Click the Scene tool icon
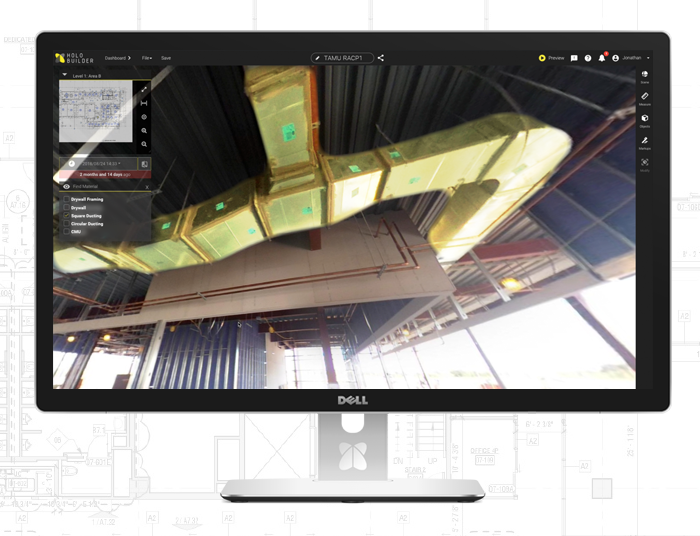 click(644, 74)
